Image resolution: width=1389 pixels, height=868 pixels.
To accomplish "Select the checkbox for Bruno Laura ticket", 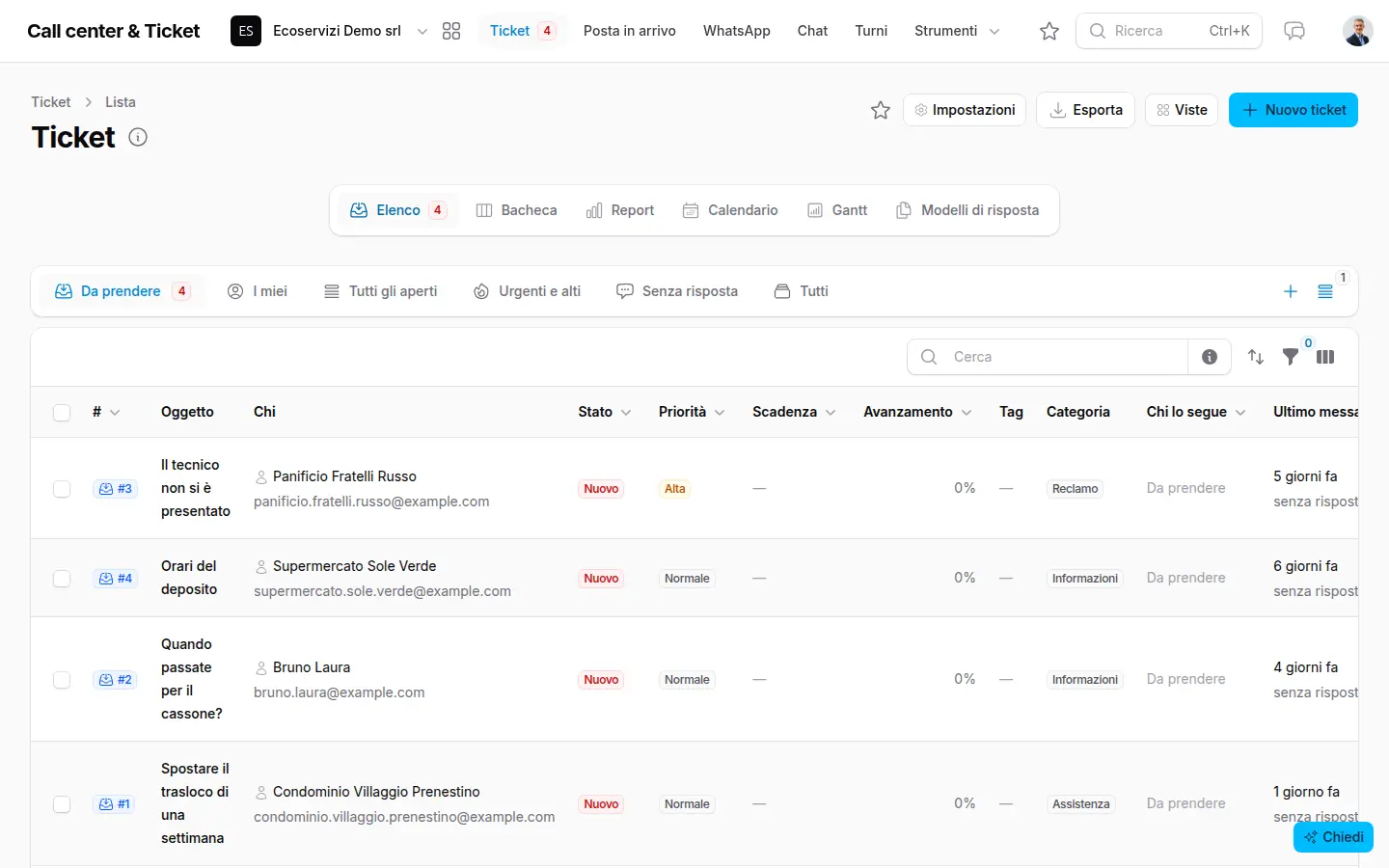I will (62, 680).
